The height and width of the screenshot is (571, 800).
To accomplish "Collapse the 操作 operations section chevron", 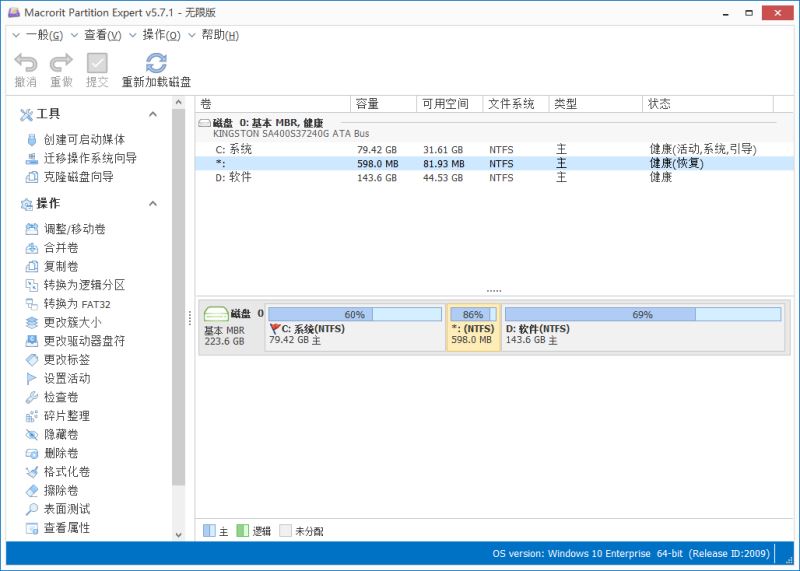I will pyautogui.click(x=153, y=204).
